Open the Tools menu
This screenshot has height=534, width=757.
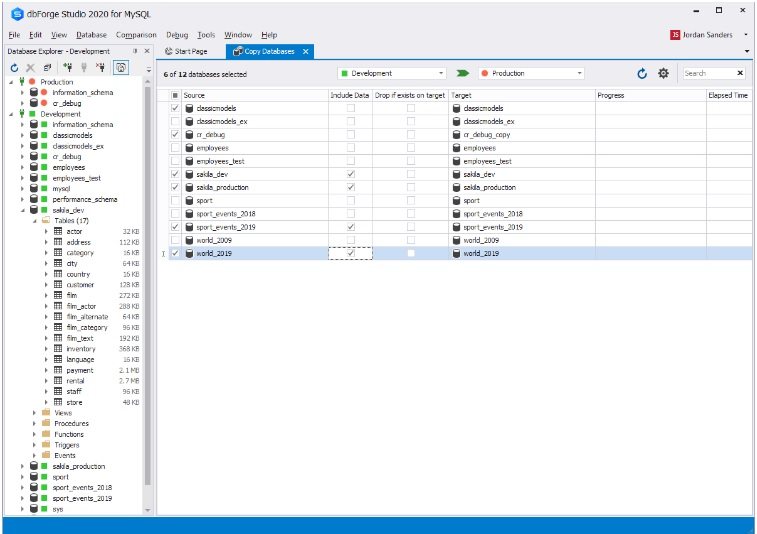206,35
